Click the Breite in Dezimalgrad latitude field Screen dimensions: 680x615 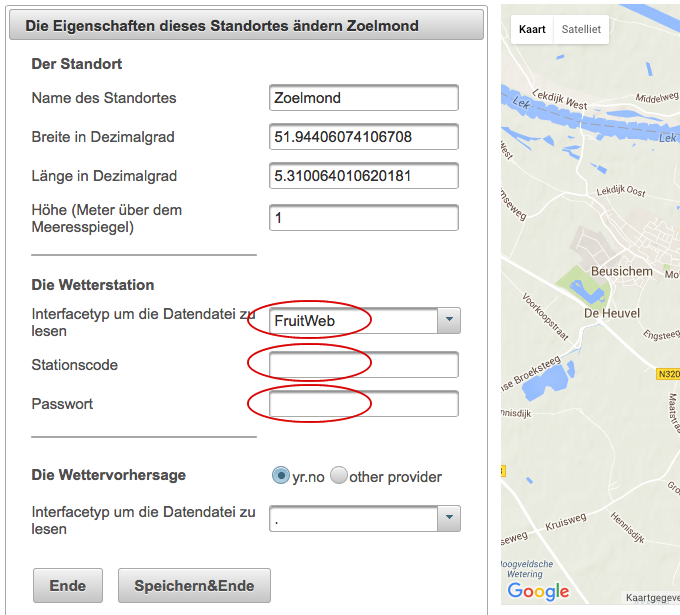363,137
